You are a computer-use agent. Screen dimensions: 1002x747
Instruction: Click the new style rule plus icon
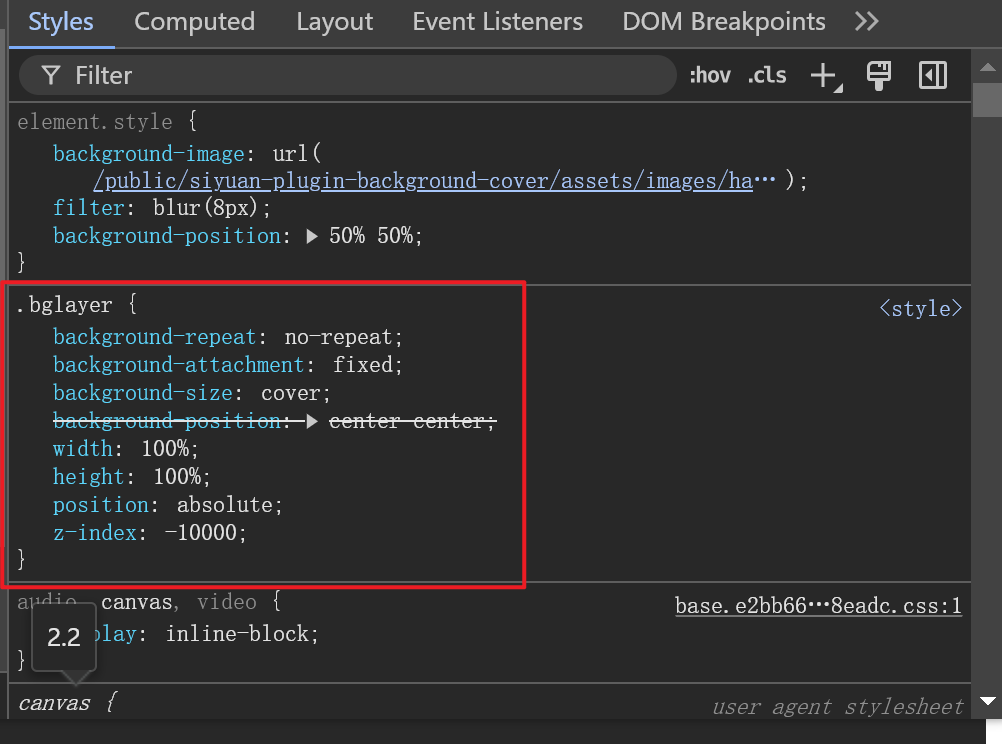coord(824,75)
